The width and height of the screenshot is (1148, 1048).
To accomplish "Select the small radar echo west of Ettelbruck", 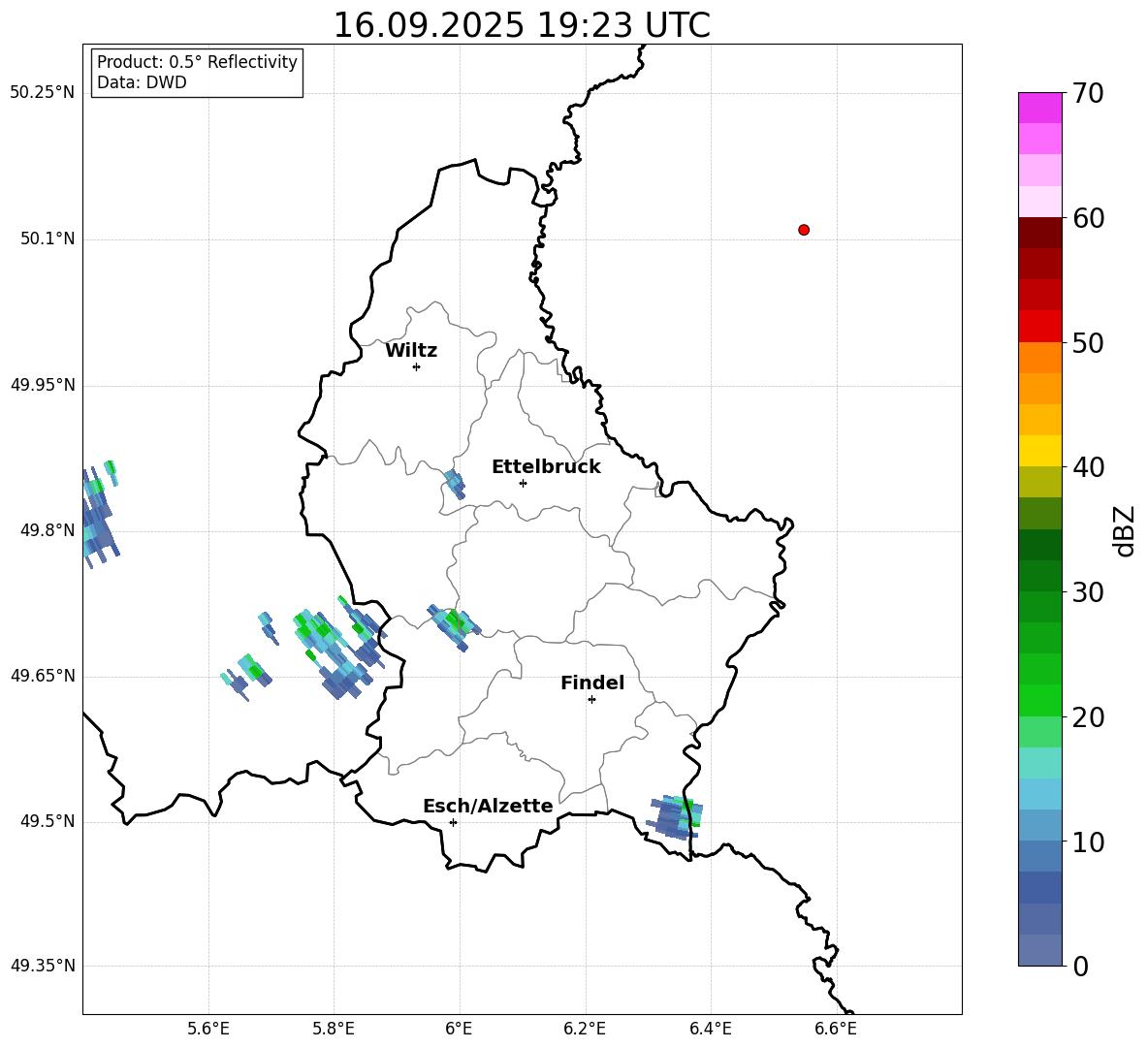I will [454, 483].
